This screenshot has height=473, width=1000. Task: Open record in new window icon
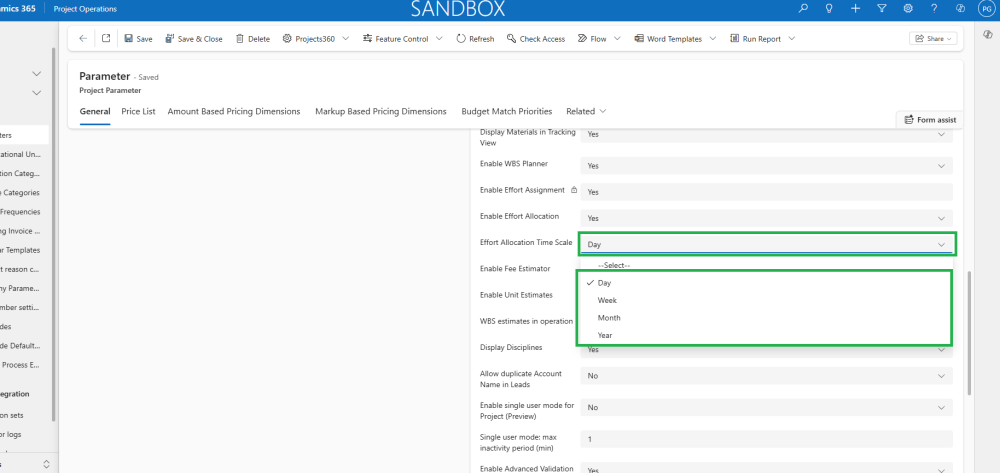(106, 38)
